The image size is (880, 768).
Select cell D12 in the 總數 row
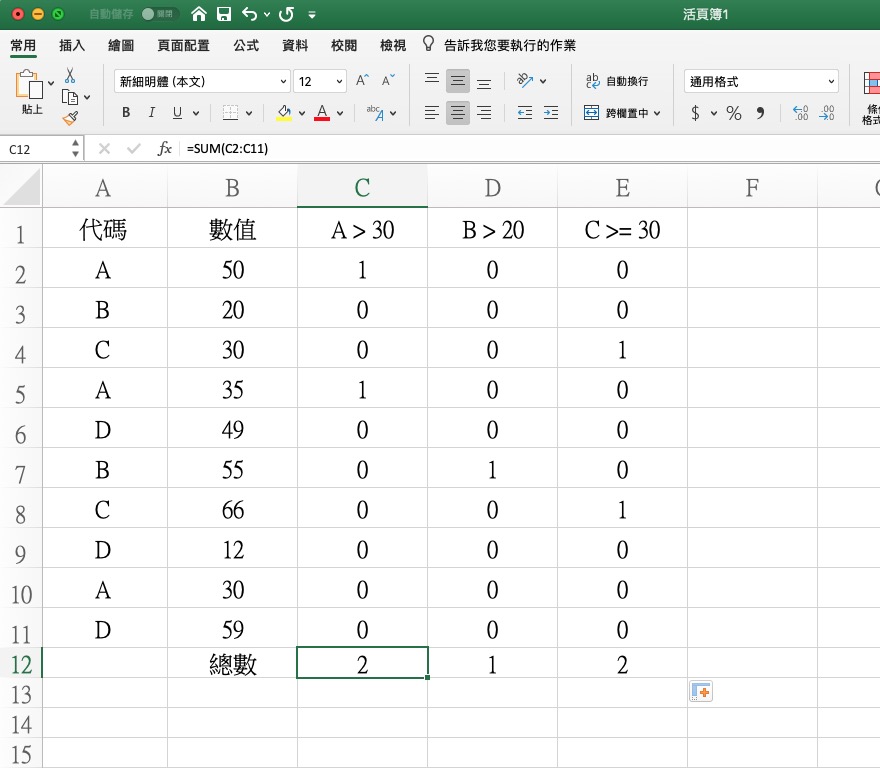(x=492, y=663)
